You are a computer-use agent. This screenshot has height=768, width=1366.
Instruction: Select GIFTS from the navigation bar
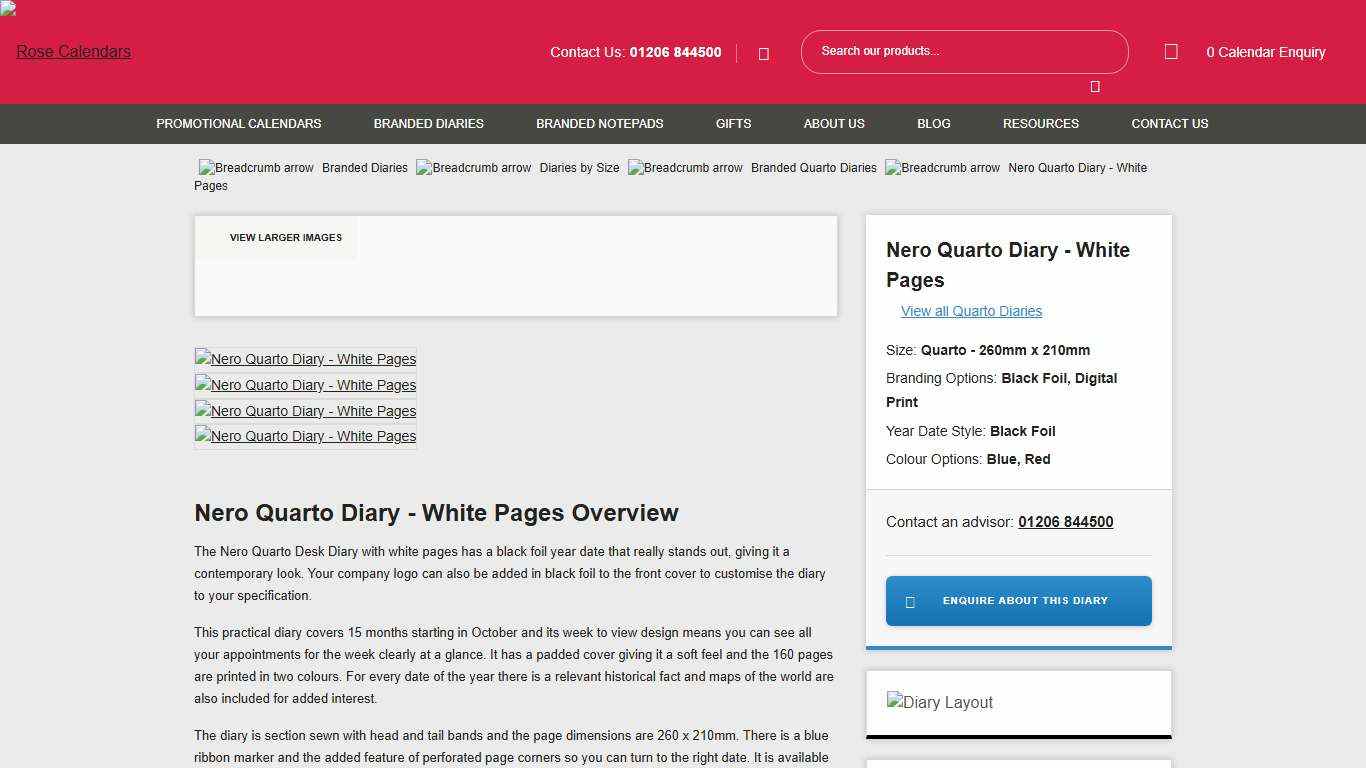tap(733, 123)
